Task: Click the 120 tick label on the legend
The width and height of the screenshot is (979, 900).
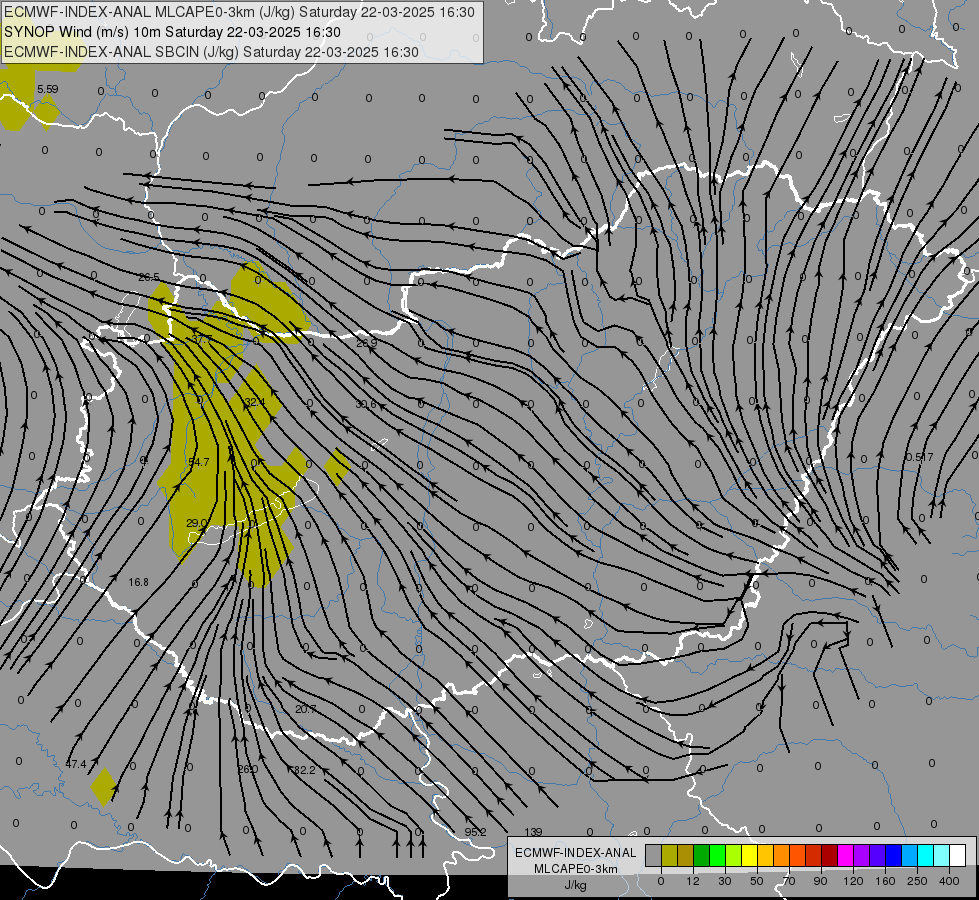Action: pos(853,881)
